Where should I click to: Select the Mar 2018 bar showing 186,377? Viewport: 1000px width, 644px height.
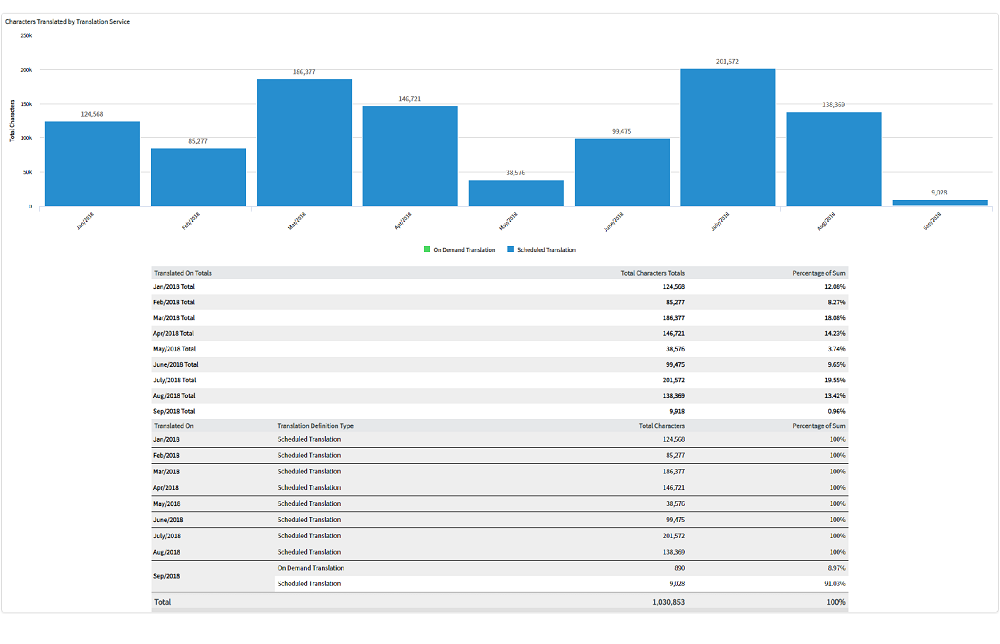pos(304,142)
